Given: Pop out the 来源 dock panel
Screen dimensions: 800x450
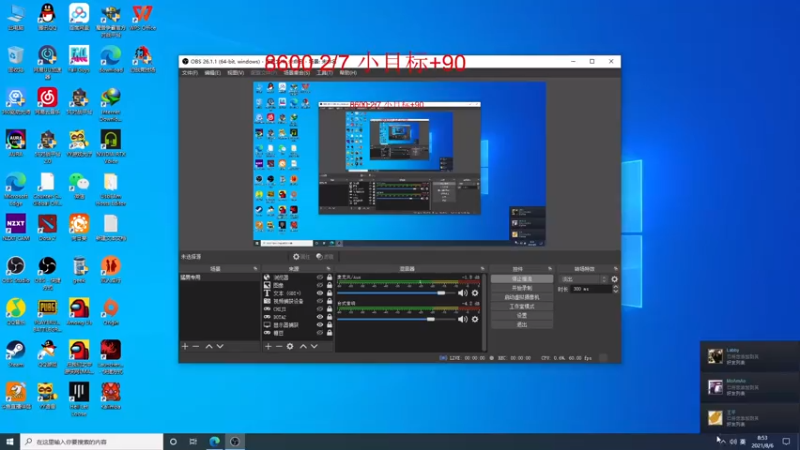Looking at the screenshot, I should 328,269.
